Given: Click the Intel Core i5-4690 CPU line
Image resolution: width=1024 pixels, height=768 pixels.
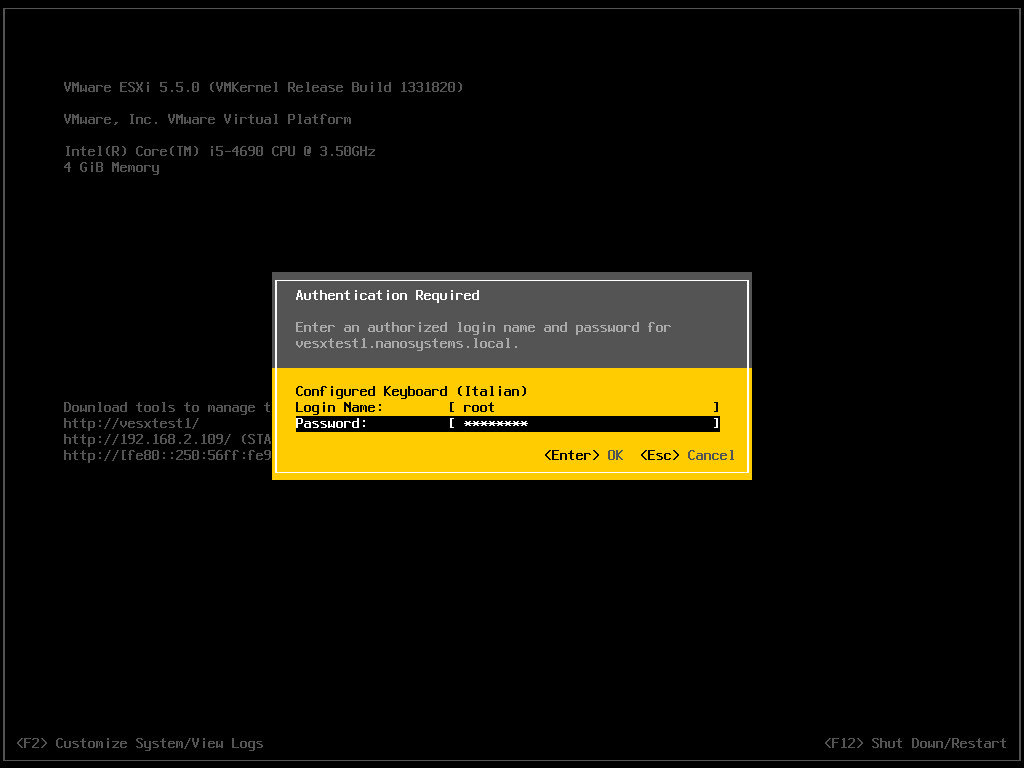Looking at the screenshot, I should point(219,152).
